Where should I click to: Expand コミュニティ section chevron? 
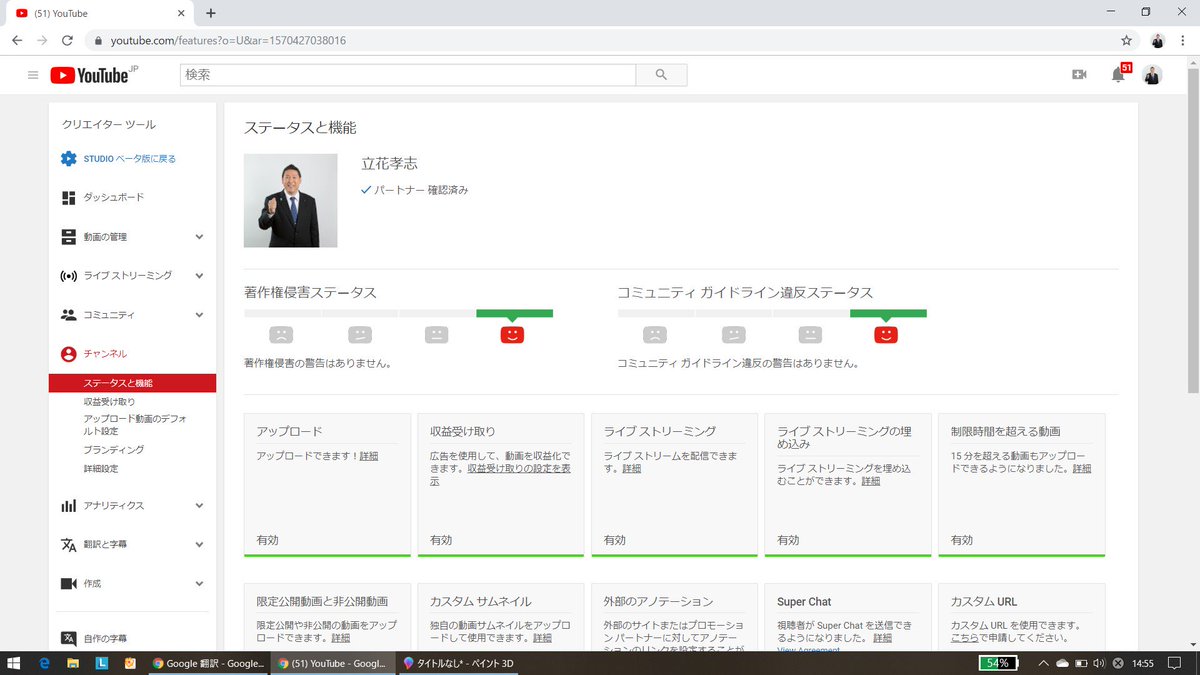pos(199,315)
